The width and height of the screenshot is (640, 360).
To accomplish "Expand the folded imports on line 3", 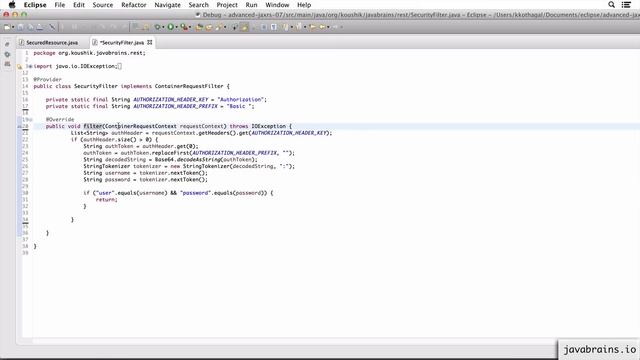I will click(x=30, y=66).
